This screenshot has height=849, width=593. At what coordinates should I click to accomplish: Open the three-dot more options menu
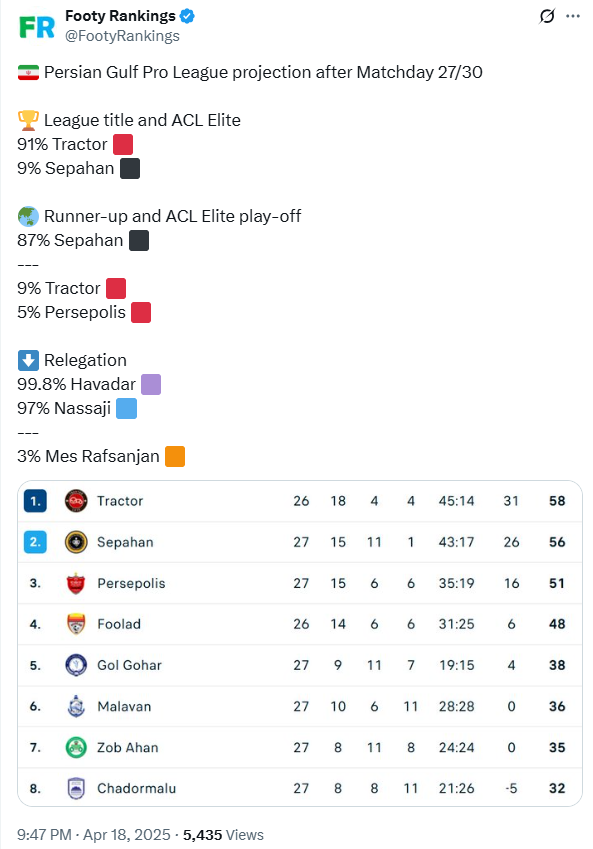[x=573, y=16]
